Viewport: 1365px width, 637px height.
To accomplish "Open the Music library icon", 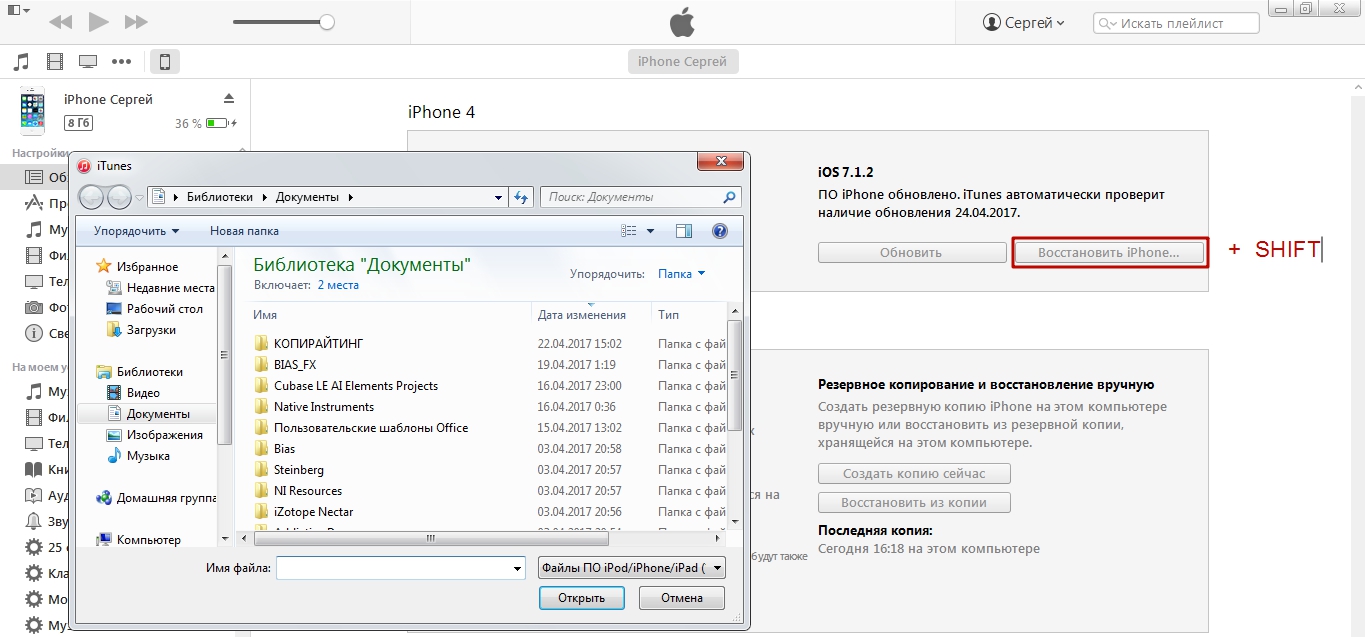I will pos(21,62).
